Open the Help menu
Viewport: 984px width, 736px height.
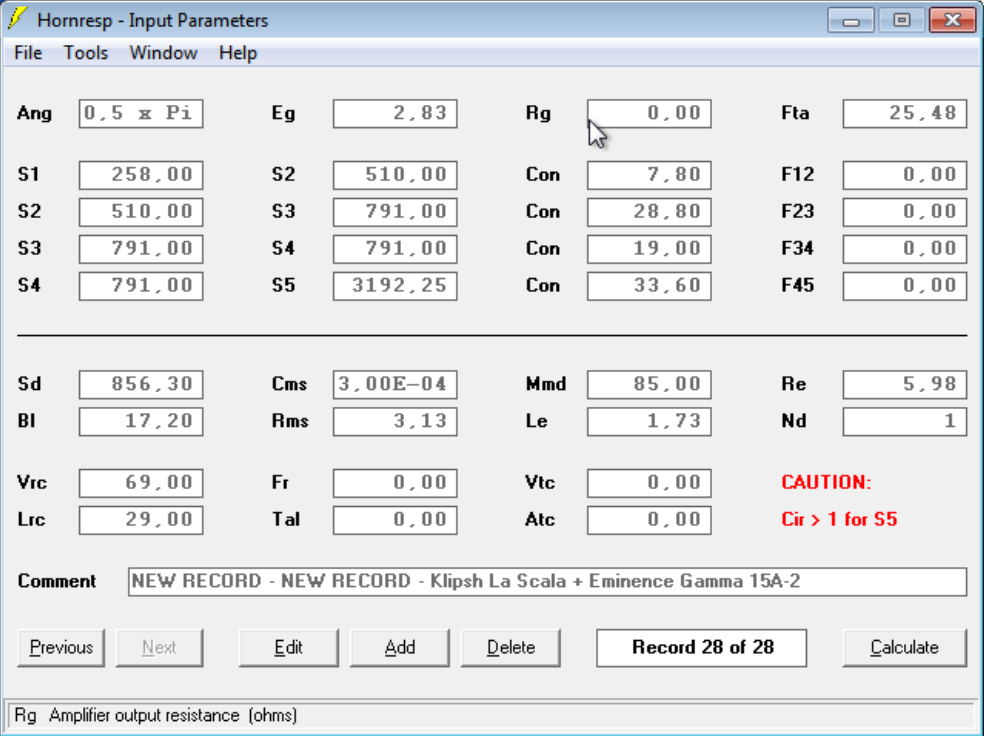[x=238, y=53]
